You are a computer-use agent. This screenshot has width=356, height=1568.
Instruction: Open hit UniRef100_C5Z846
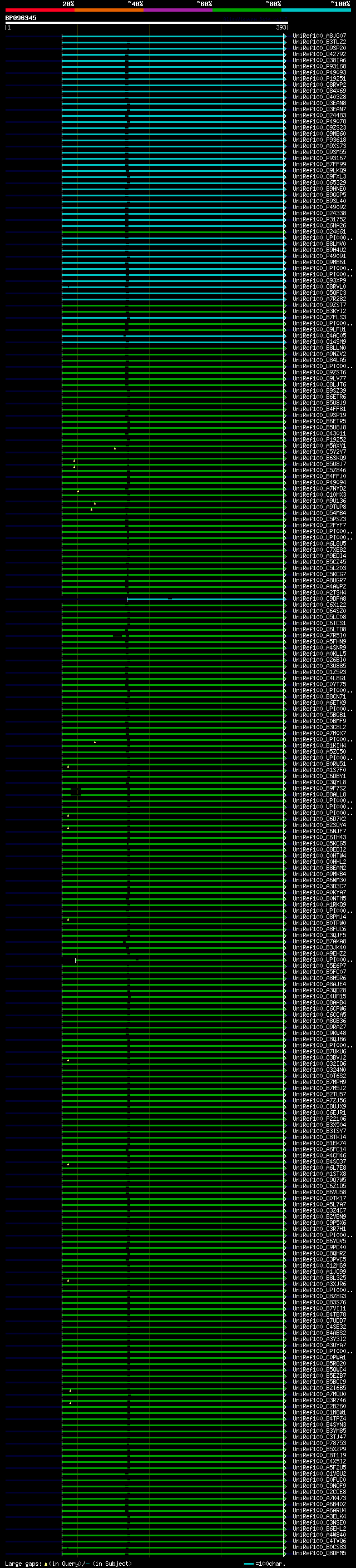pyautogui.click(x=319, y=471)
